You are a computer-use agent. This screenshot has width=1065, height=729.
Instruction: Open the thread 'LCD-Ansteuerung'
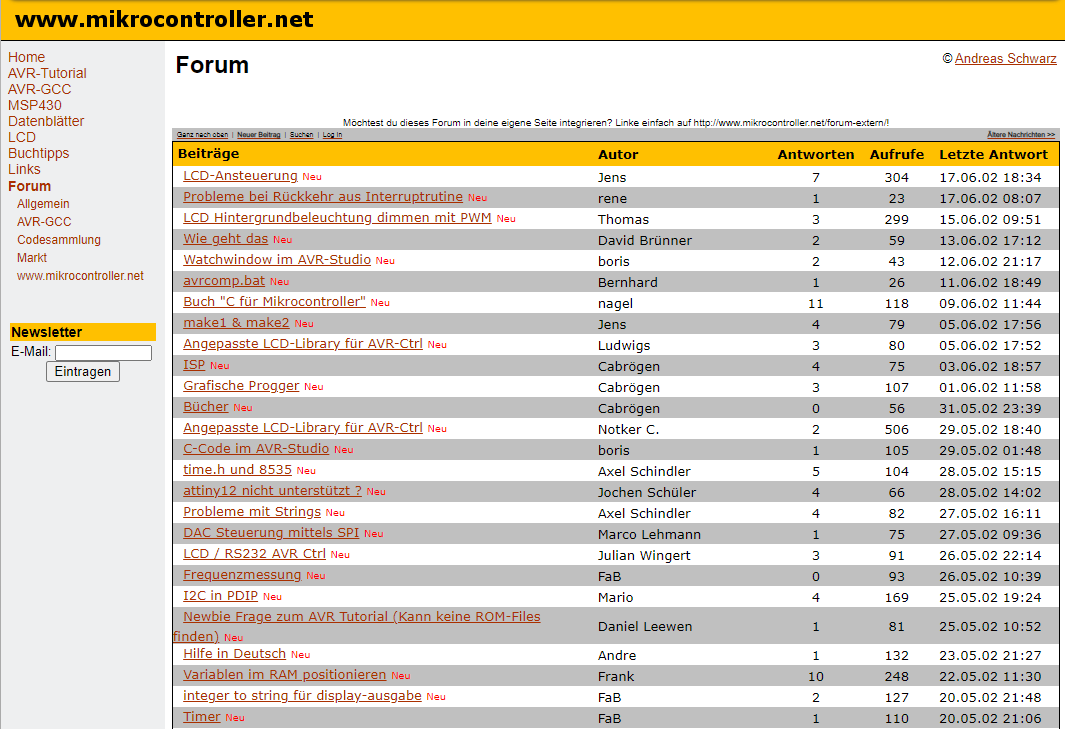(x=240, y=176)
